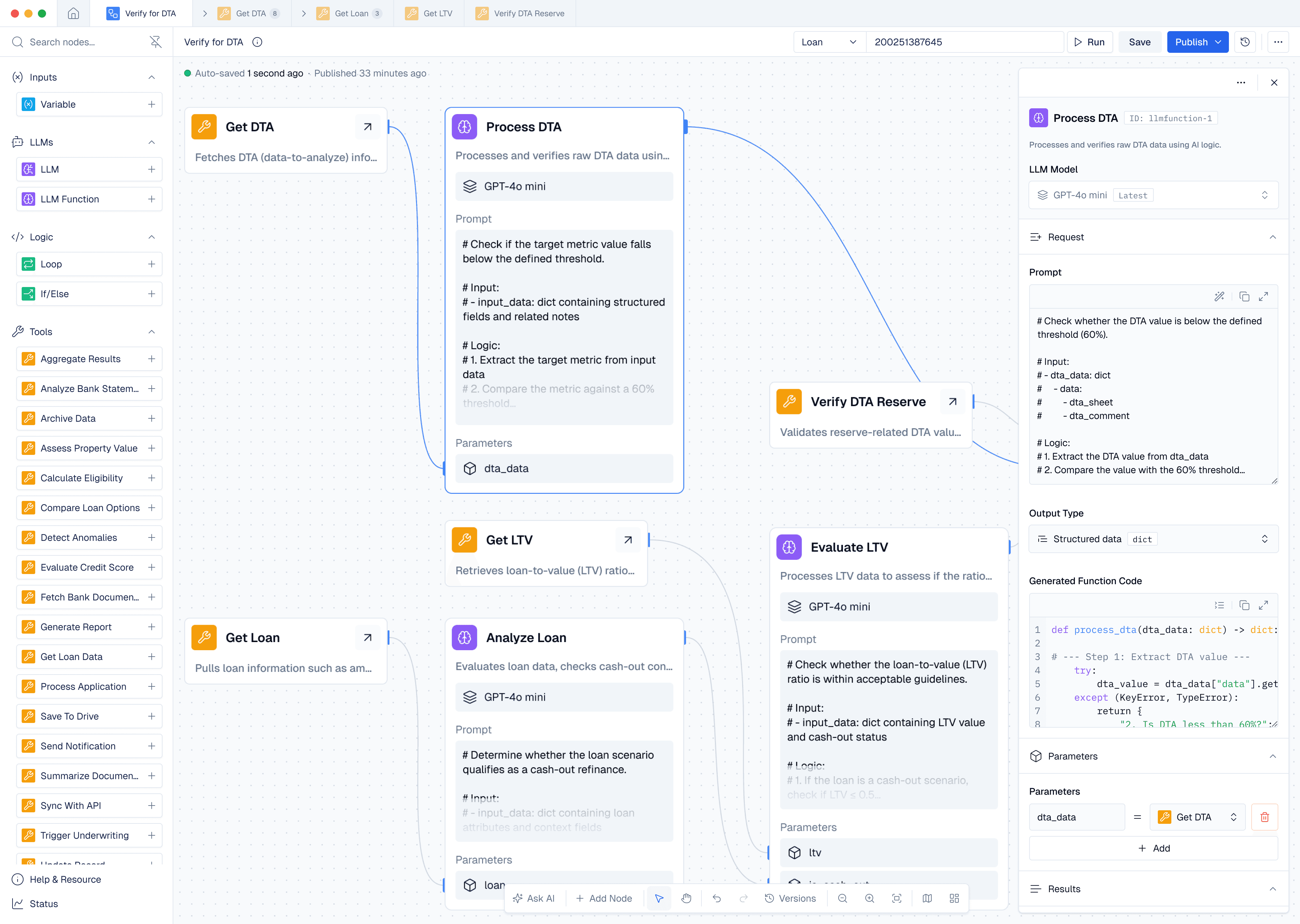Toggle the minimap icon in the bottom toolbar
Image resolution: width=1300 pixels, height=924 pixels.
[x=927, y=898]
